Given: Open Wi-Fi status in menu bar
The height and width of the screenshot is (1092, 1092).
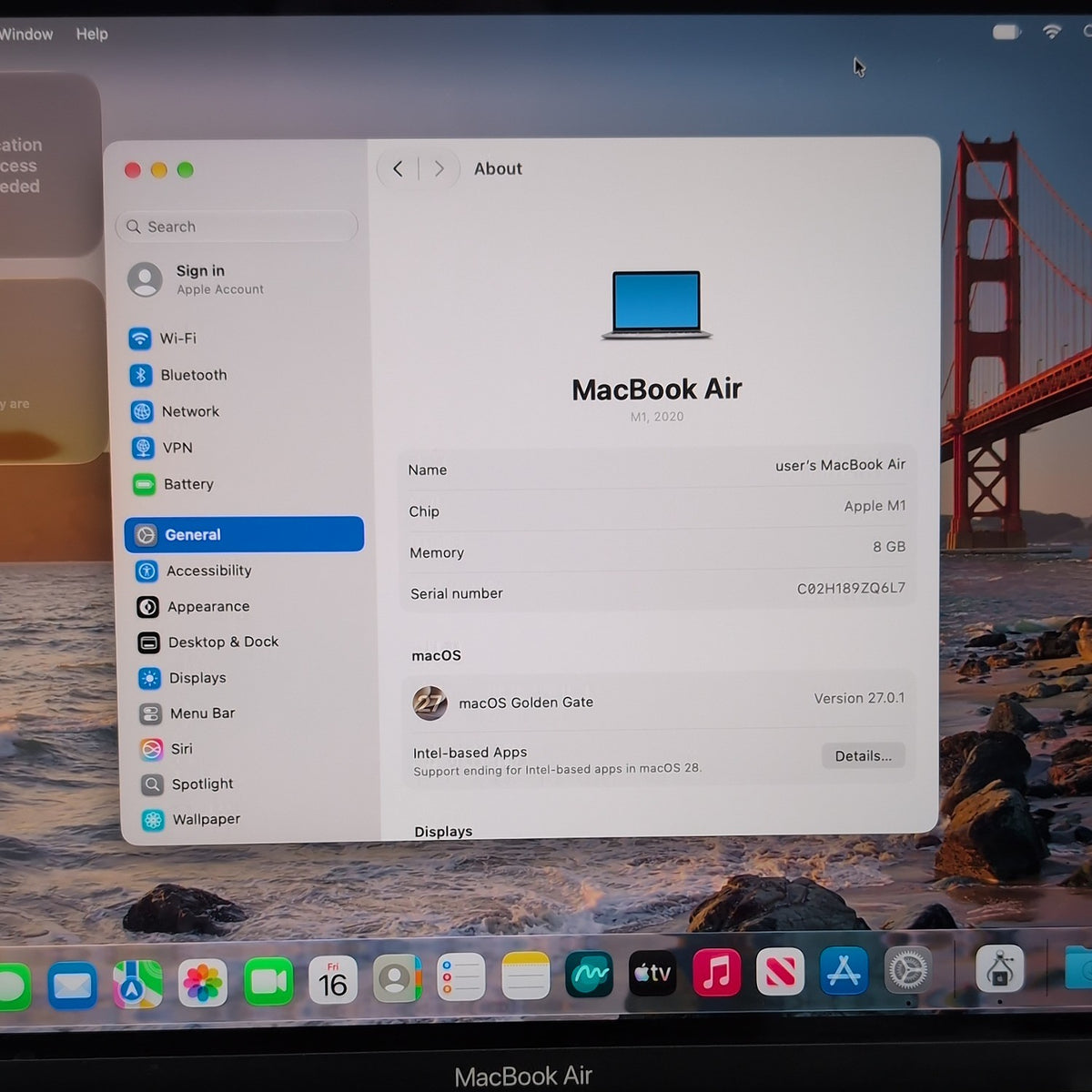Looking at the screenshot, I should 1052,32.
